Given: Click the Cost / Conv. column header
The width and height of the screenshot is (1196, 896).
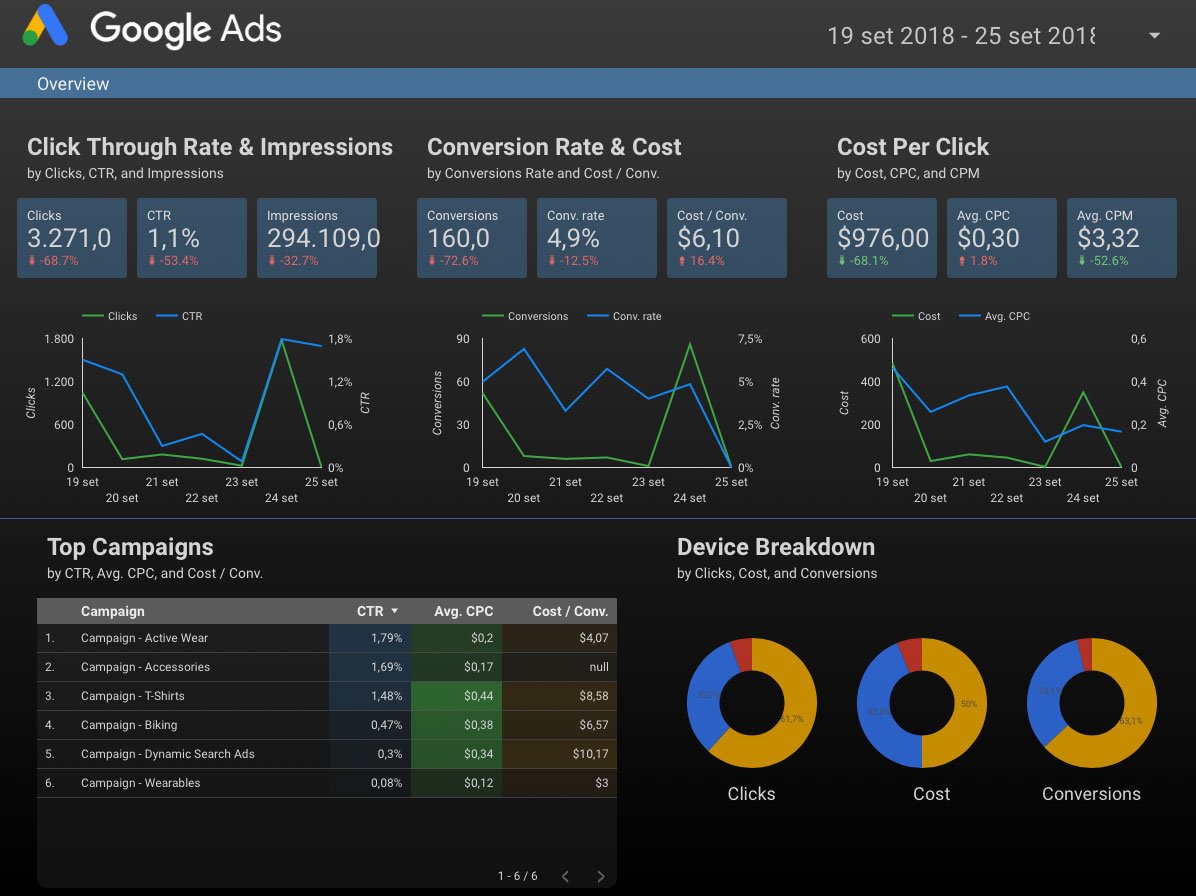Looking at the screenshot, I should click(570, 611).
